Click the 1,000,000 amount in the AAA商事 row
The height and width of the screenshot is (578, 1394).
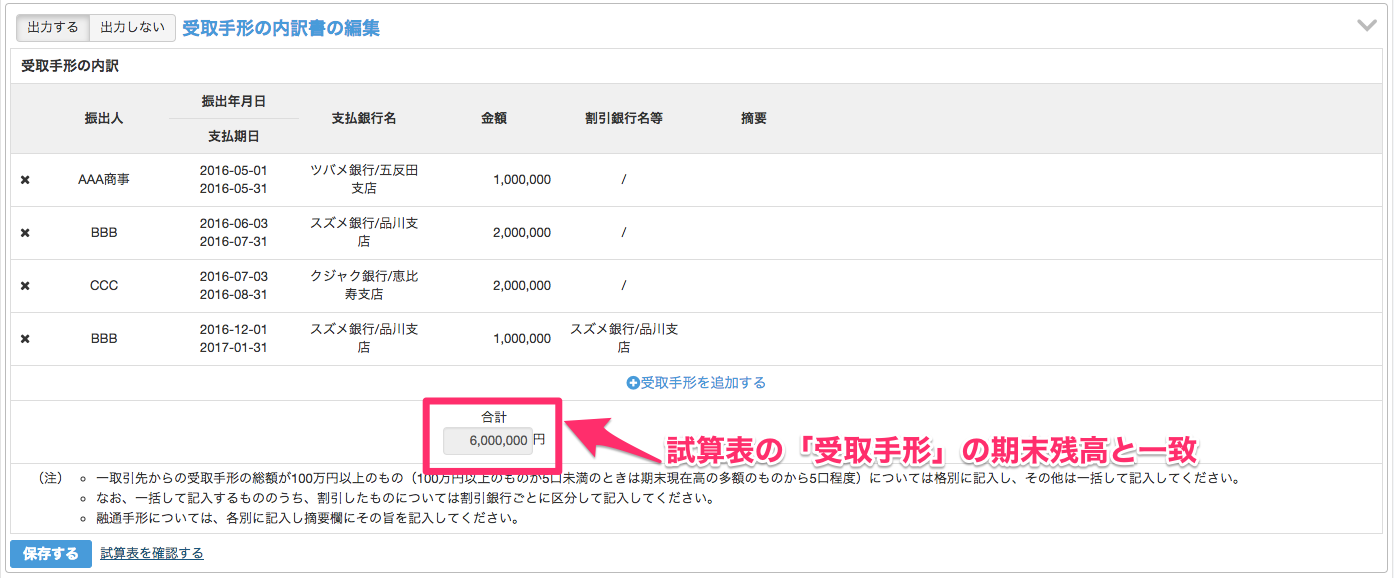(522, 180)
